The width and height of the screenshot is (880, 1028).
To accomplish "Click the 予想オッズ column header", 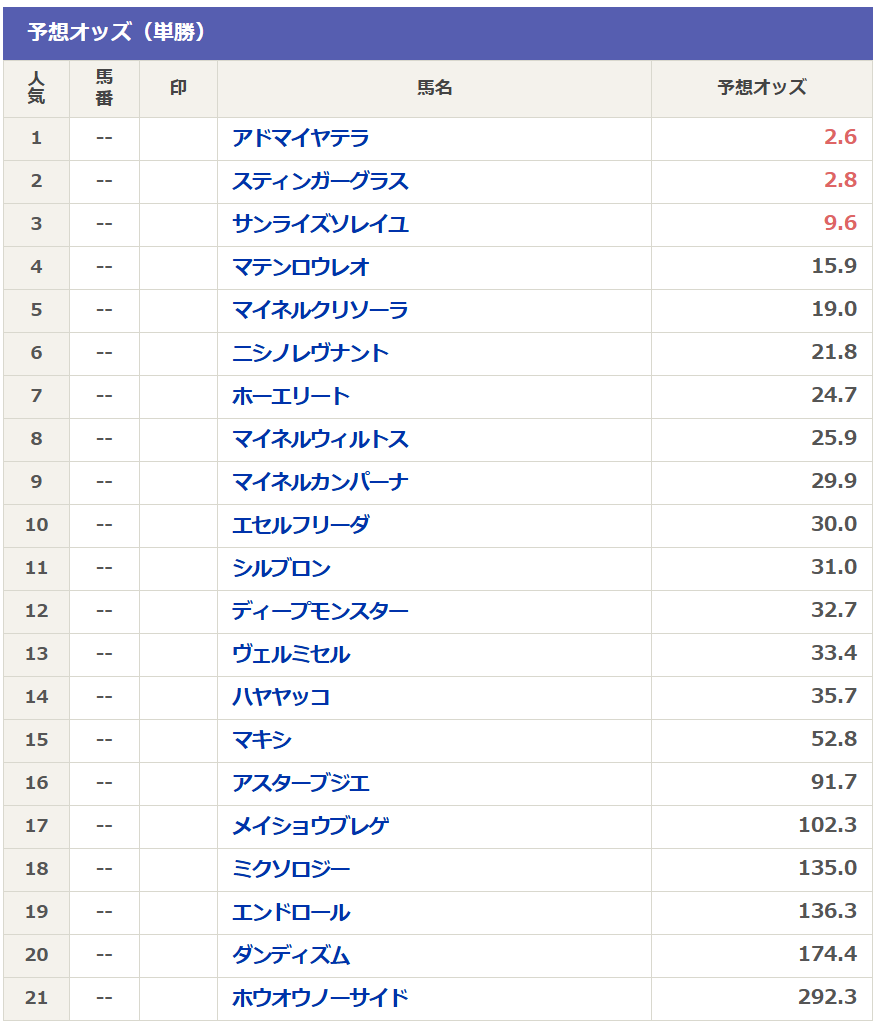I will [761, 88].
